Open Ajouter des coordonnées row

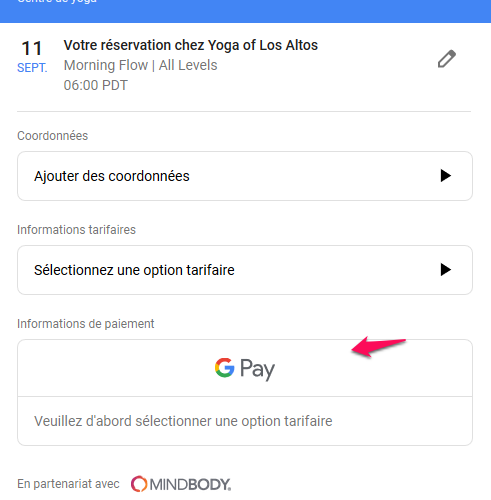click(x=245, y=176)
